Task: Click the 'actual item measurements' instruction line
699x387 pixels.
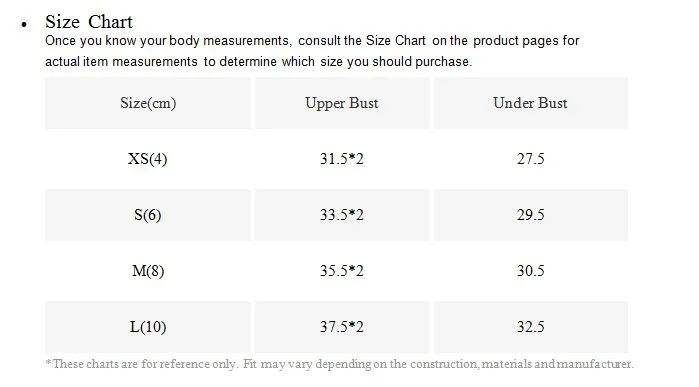Action: [x=121, y=62]
